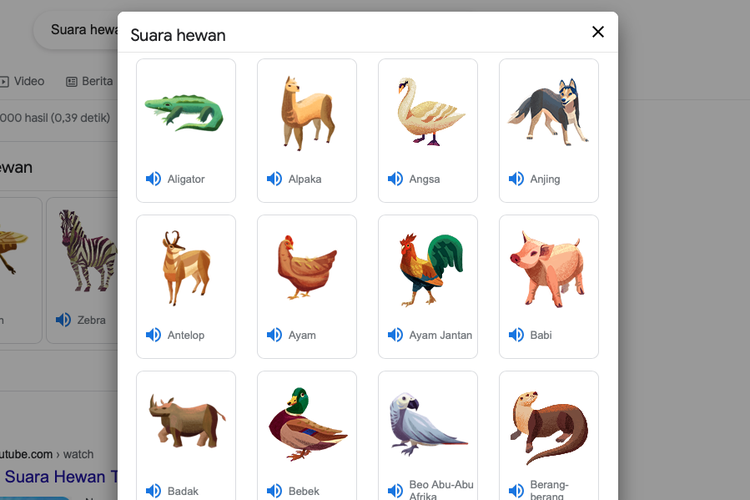Click the Zebra label in background page
Image resolution: width=750 pixels, height=500 pixels.
tap(91, 320)
